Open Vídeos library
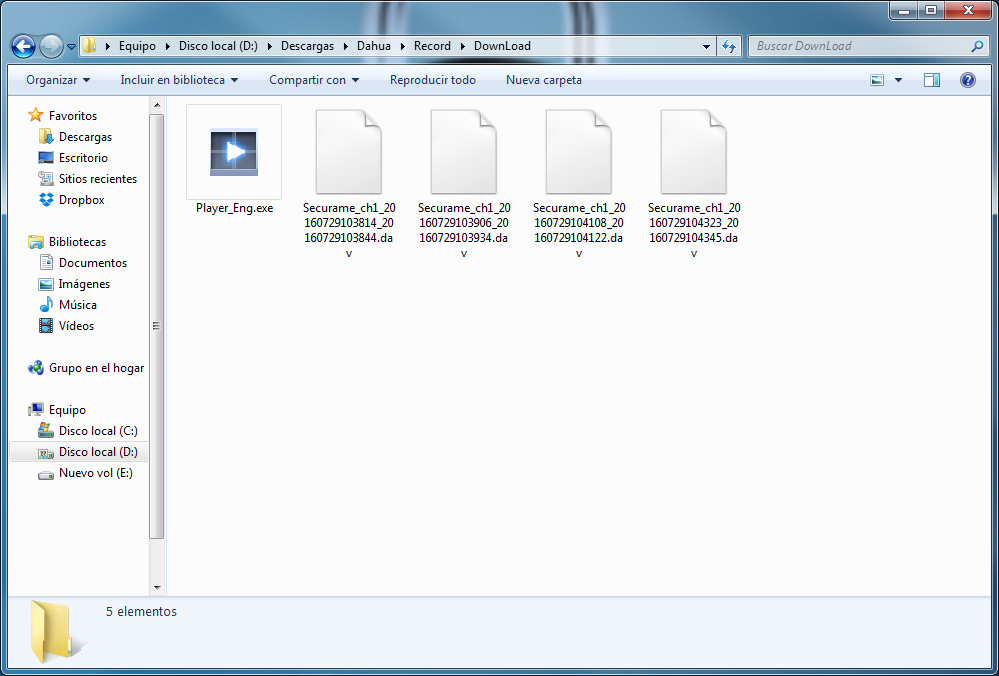Viewport: 999px width, 676px height. (76, 326)
